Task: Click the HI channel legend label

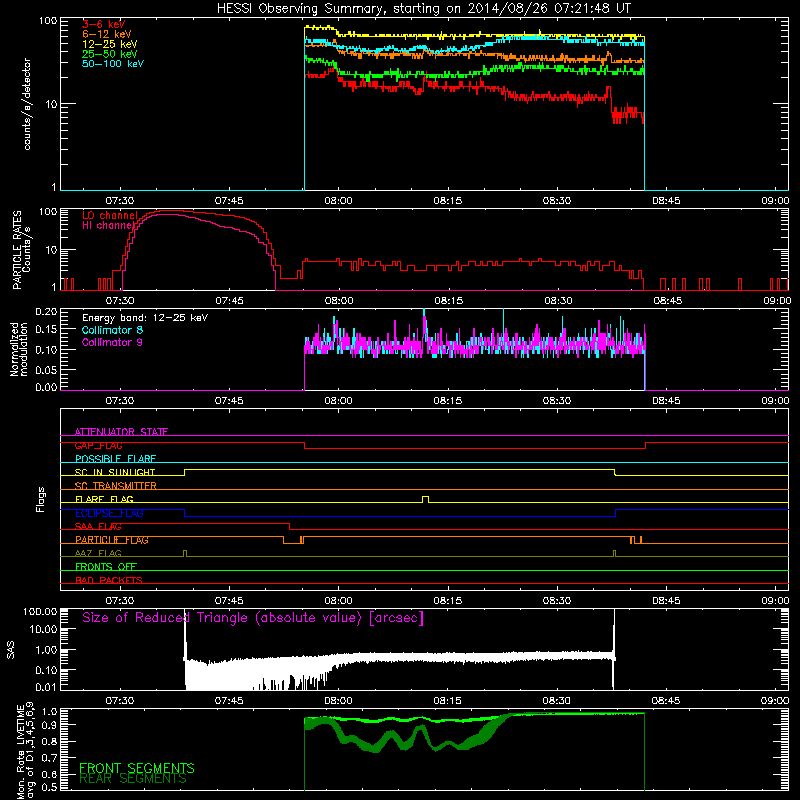Action: [108, 225]
